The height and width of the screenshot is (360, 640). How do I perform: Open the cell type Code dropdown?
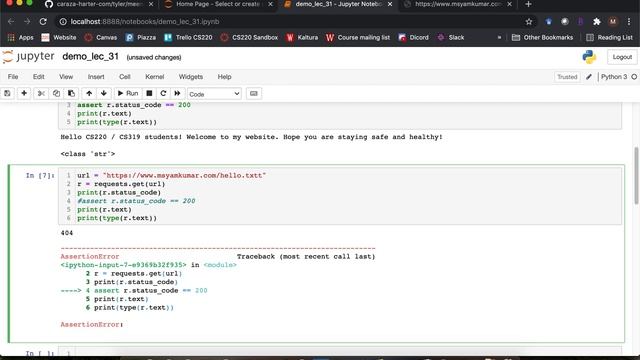214,94
